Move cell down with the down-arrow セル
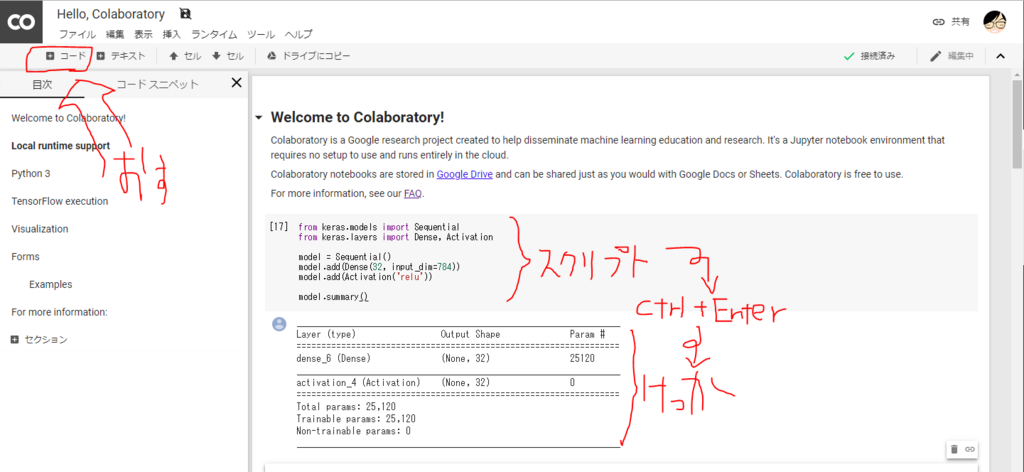 228,56
